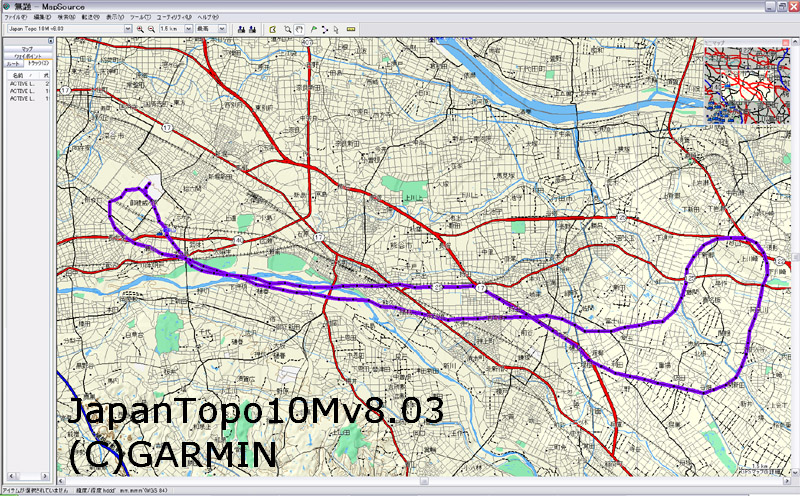The image size is (800, 496).
Task: Click the map horizontal scrollbar thumb
Action: point(423,481)
